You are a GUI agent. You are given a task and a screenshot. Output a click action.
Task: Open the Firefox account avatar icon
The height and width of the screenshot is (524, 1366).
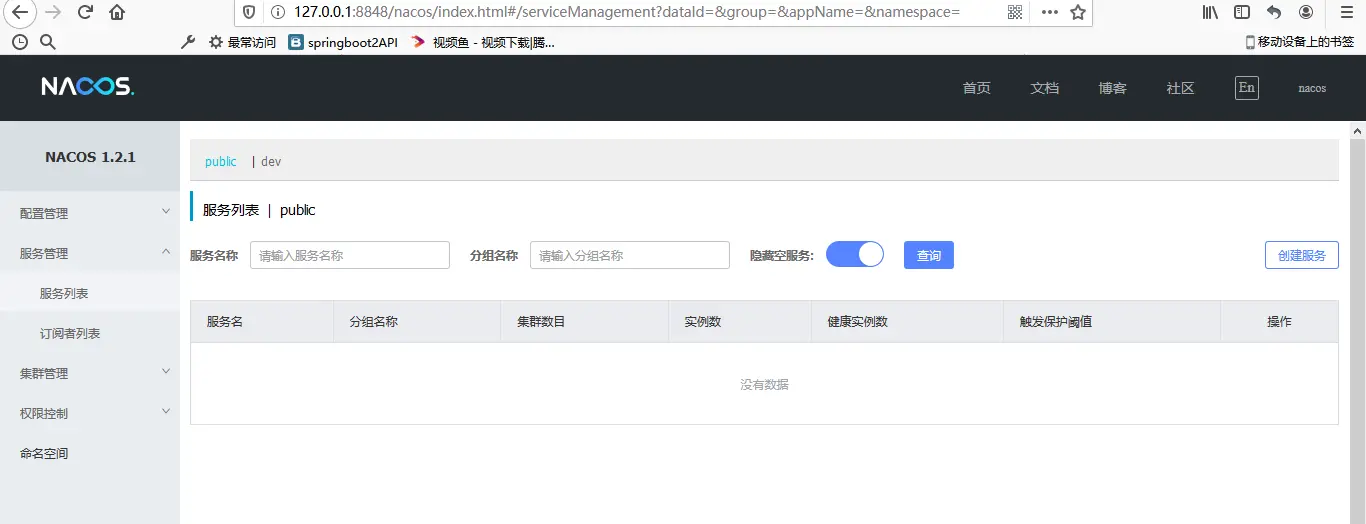1306,12
